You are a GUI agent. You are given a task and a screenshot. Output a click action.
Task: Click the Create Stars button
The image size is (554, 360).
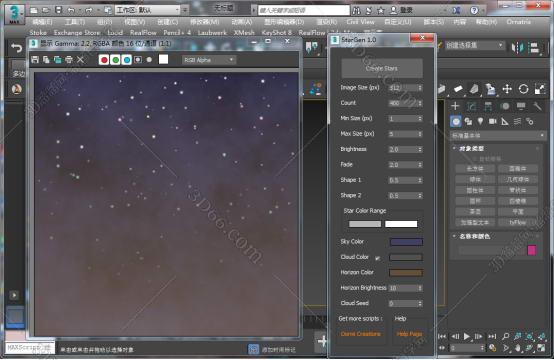pos(382,68)
